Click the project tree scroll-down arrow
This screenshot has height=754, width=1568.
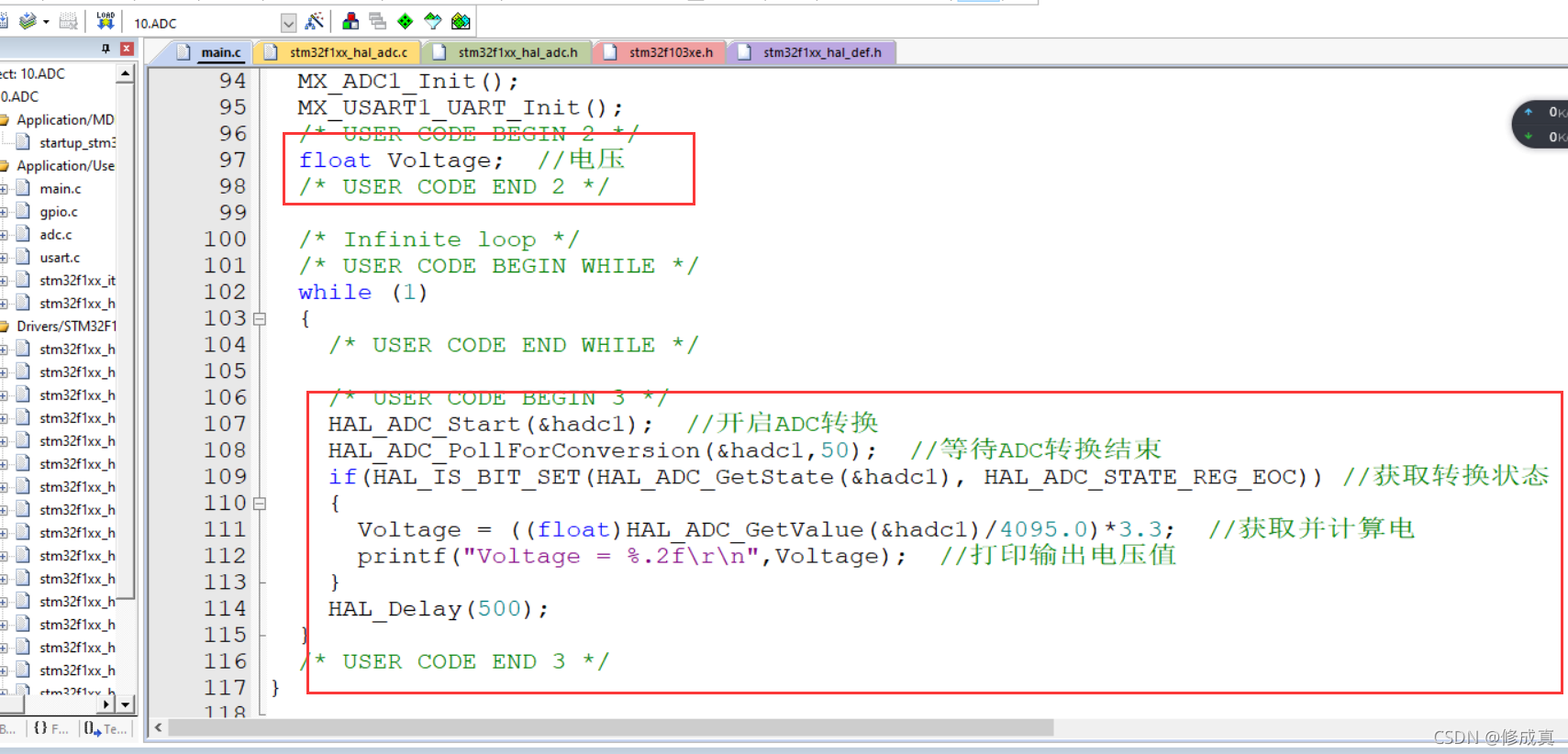(x=126, y=704)
